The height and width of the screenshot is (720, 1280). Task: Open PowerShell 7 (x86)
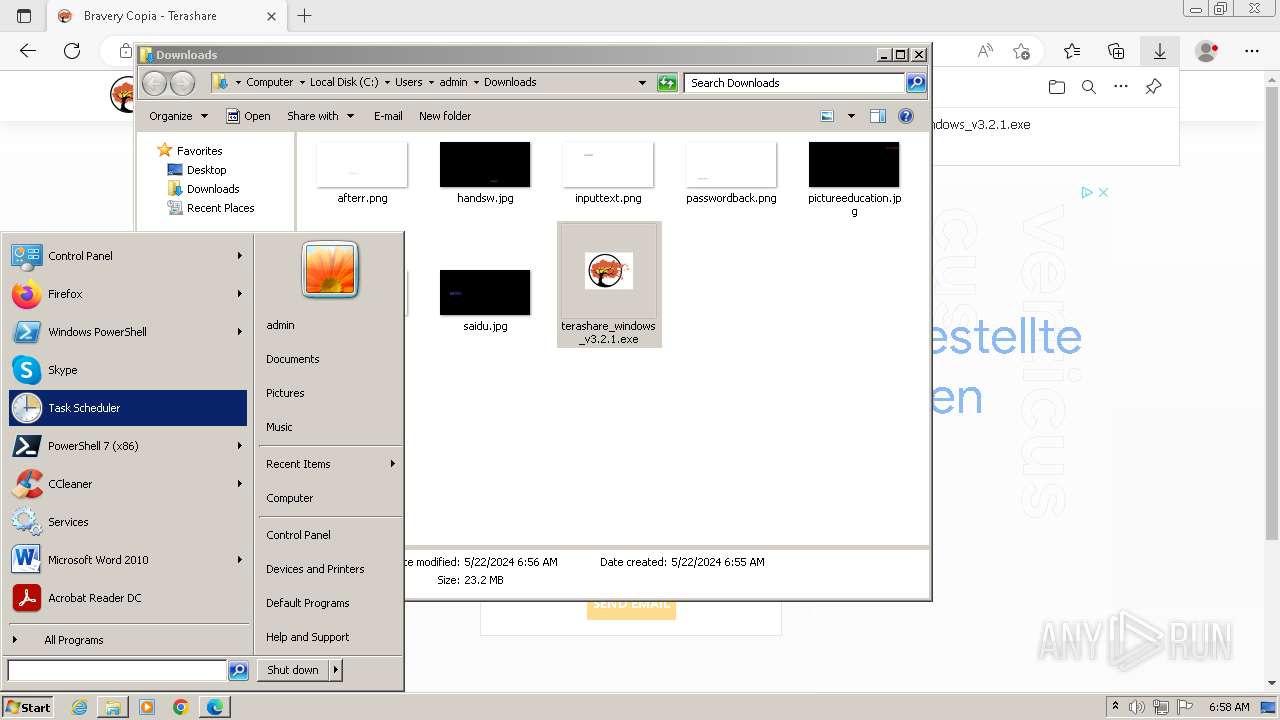point(127,446)
